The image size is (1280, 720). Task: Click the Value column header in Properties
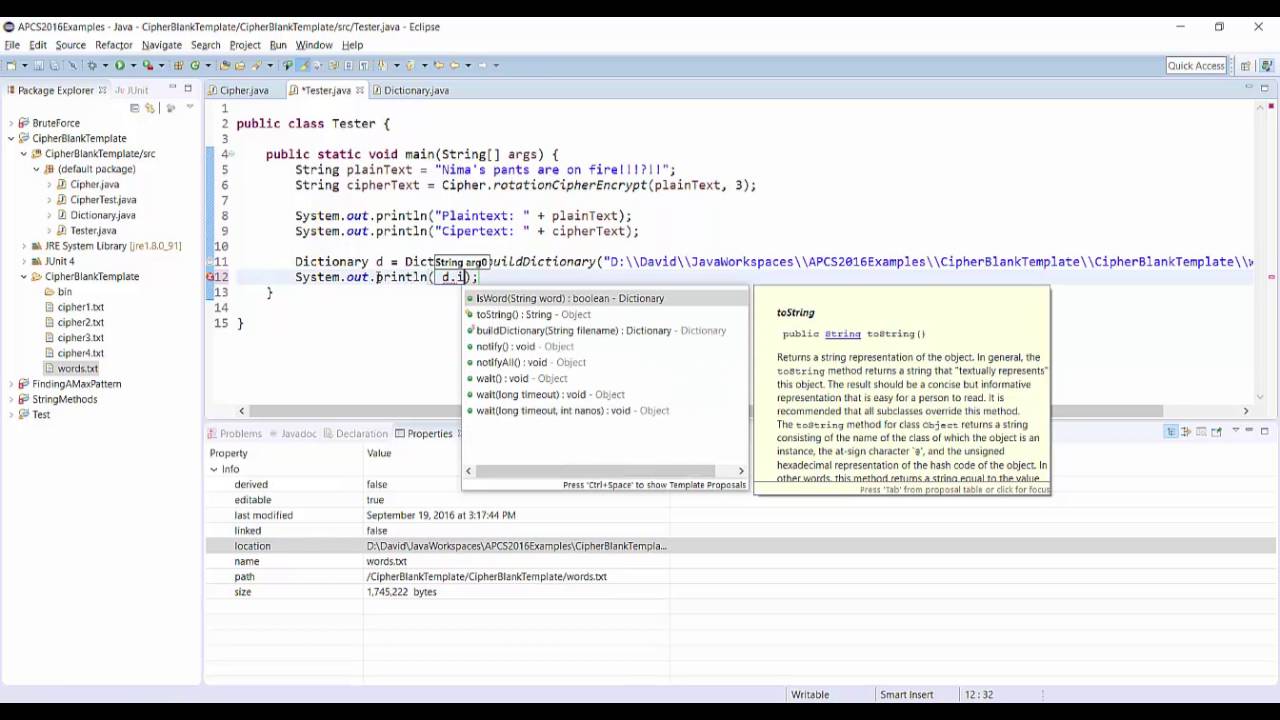[379, 453]
